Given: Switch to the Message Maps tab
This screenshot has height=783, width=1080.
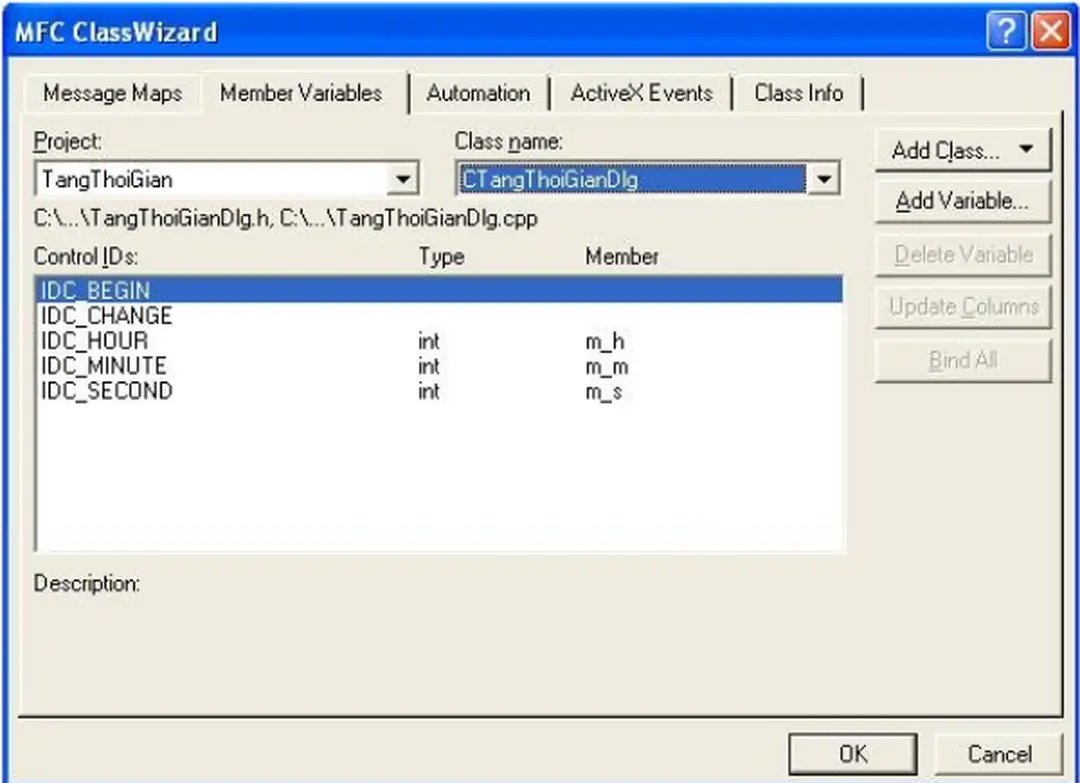Looking at the screenshot, I should click(112, 94).
